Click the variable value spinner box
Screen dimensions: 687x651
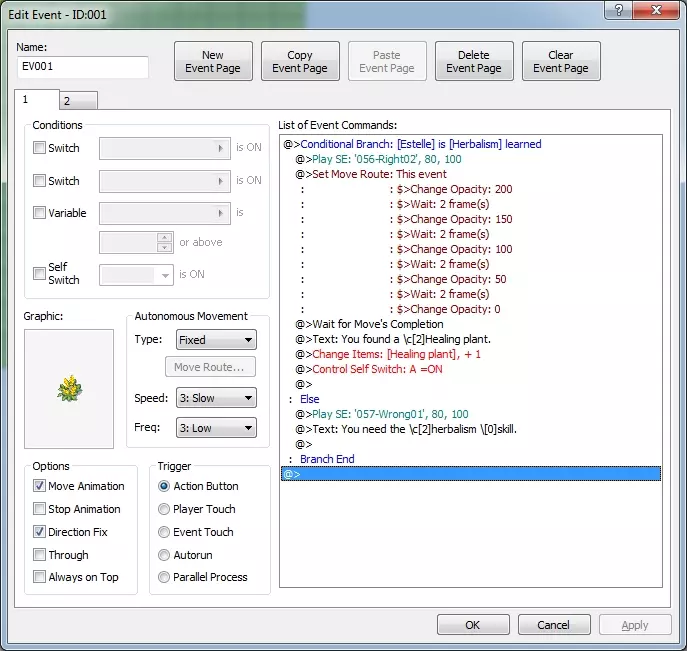[136, 242]
